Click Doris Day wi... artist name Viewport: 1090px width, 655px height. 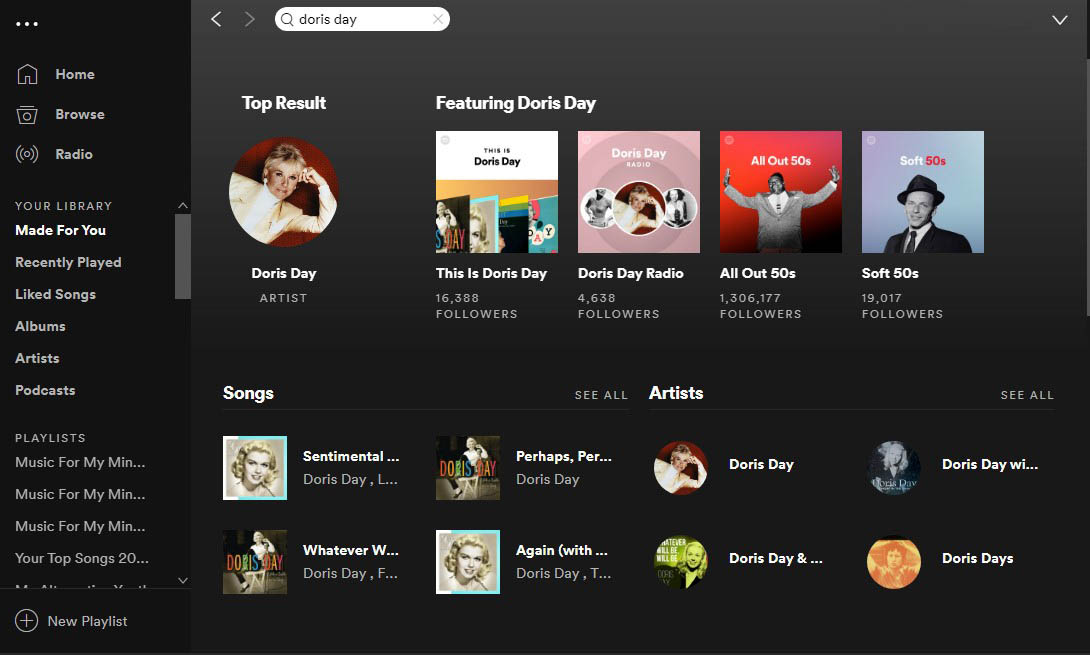(989, 464)
